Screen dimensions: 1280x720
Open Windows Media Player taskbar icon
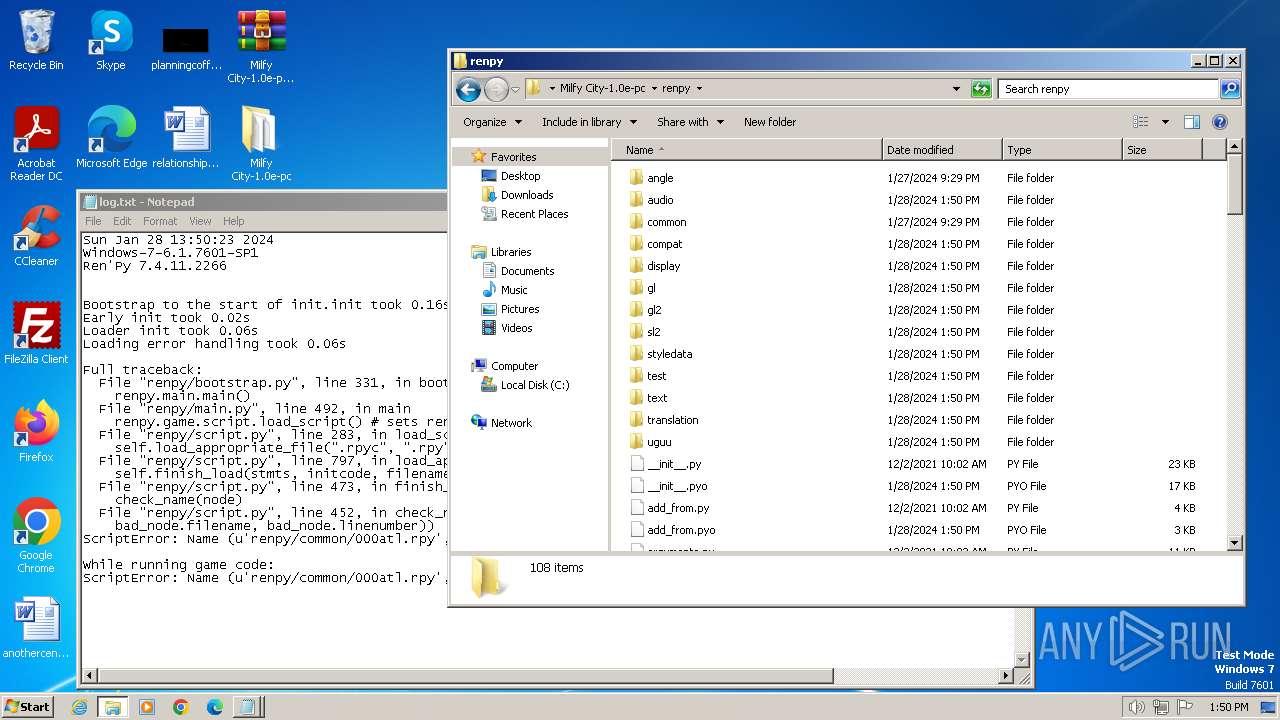coord(147,707)
